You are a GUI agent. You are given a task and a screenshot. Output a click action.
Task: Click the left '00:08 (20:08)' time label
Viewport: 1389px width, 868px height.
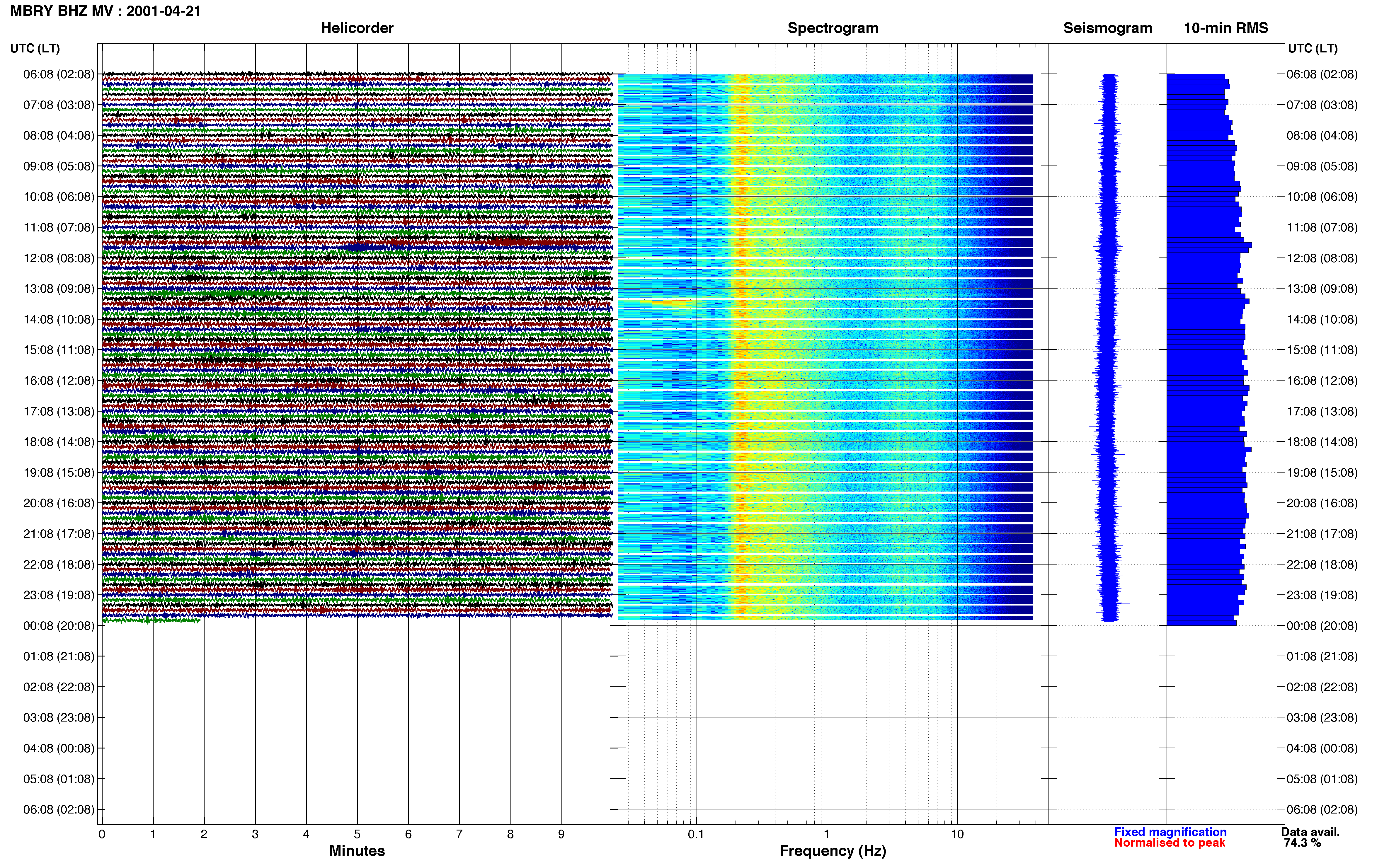59,626
